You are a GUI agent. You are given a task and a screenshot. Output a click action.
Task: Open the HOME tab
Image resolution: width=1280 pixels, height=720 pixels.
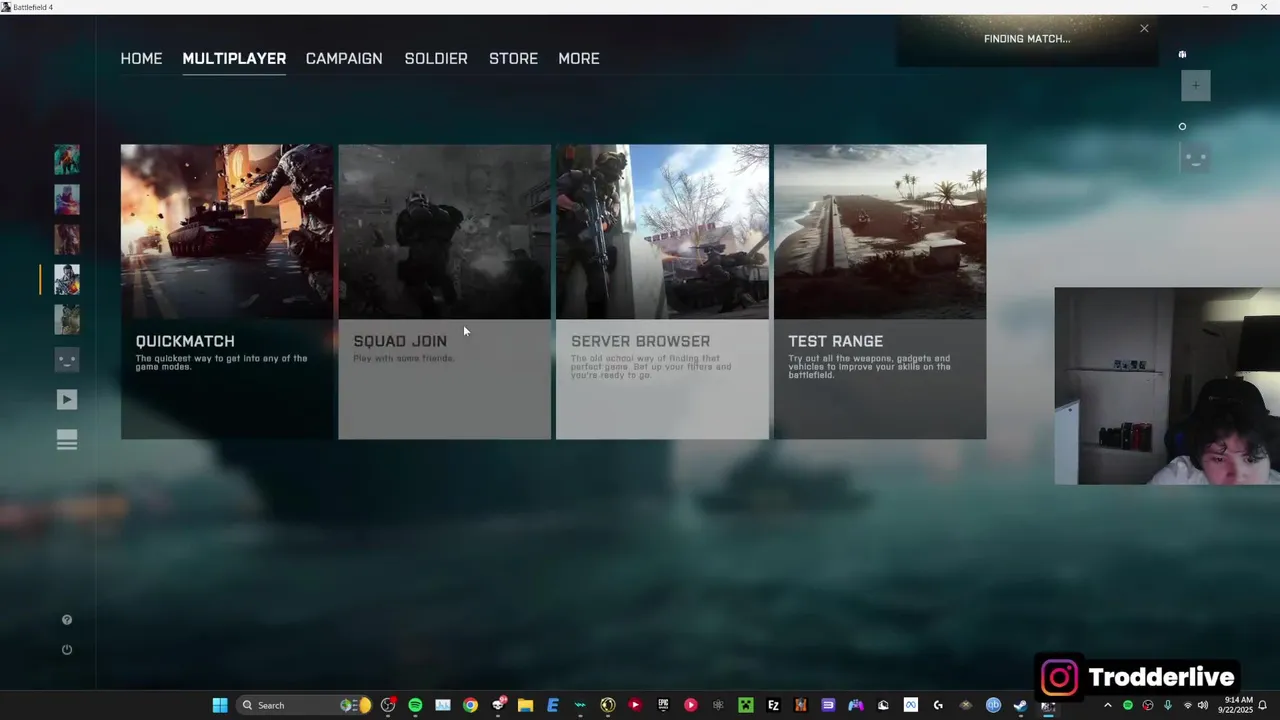click(x=141, y=59)
